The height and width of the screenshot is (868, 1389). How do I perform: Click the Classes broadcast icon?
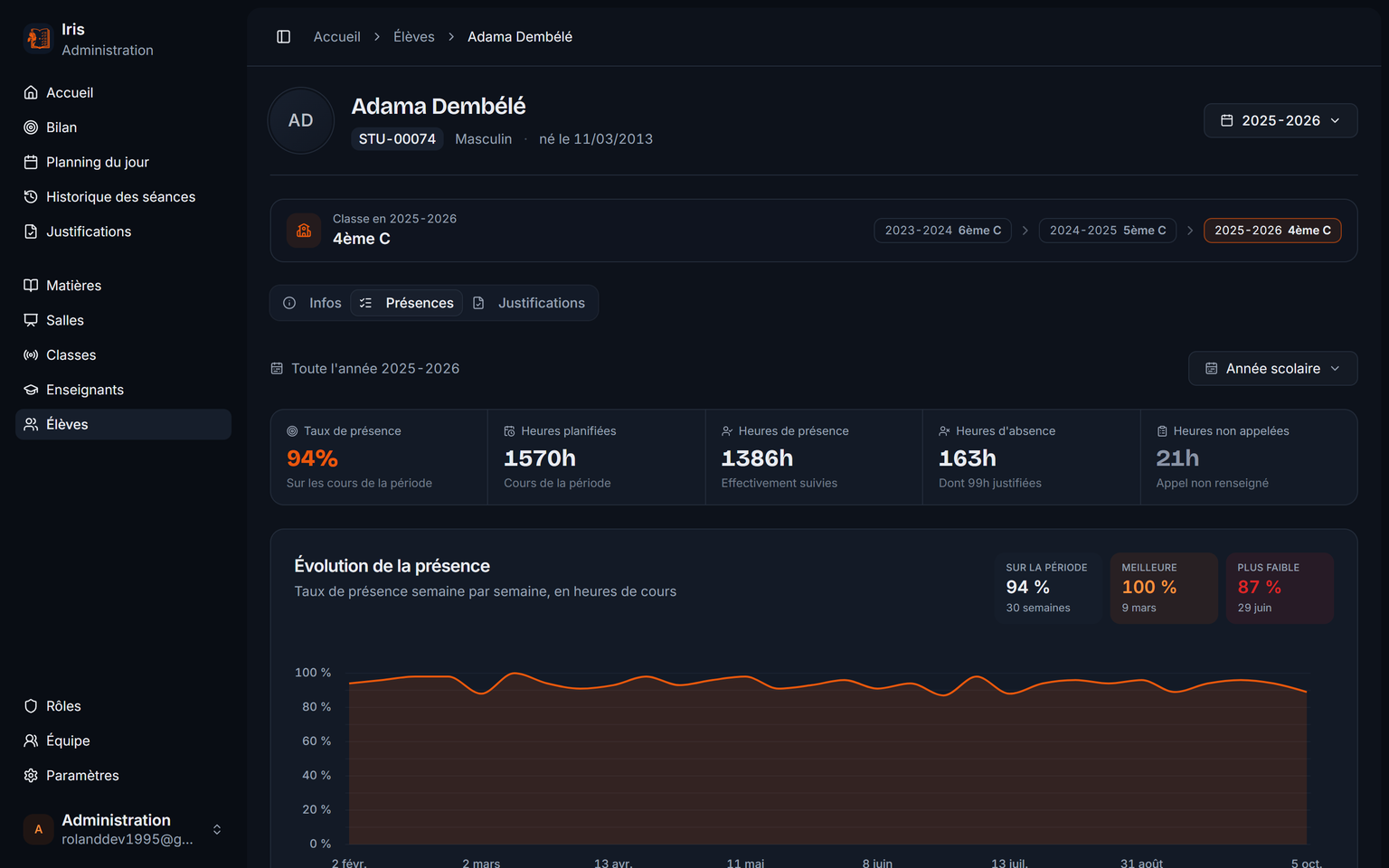(31, 355)
